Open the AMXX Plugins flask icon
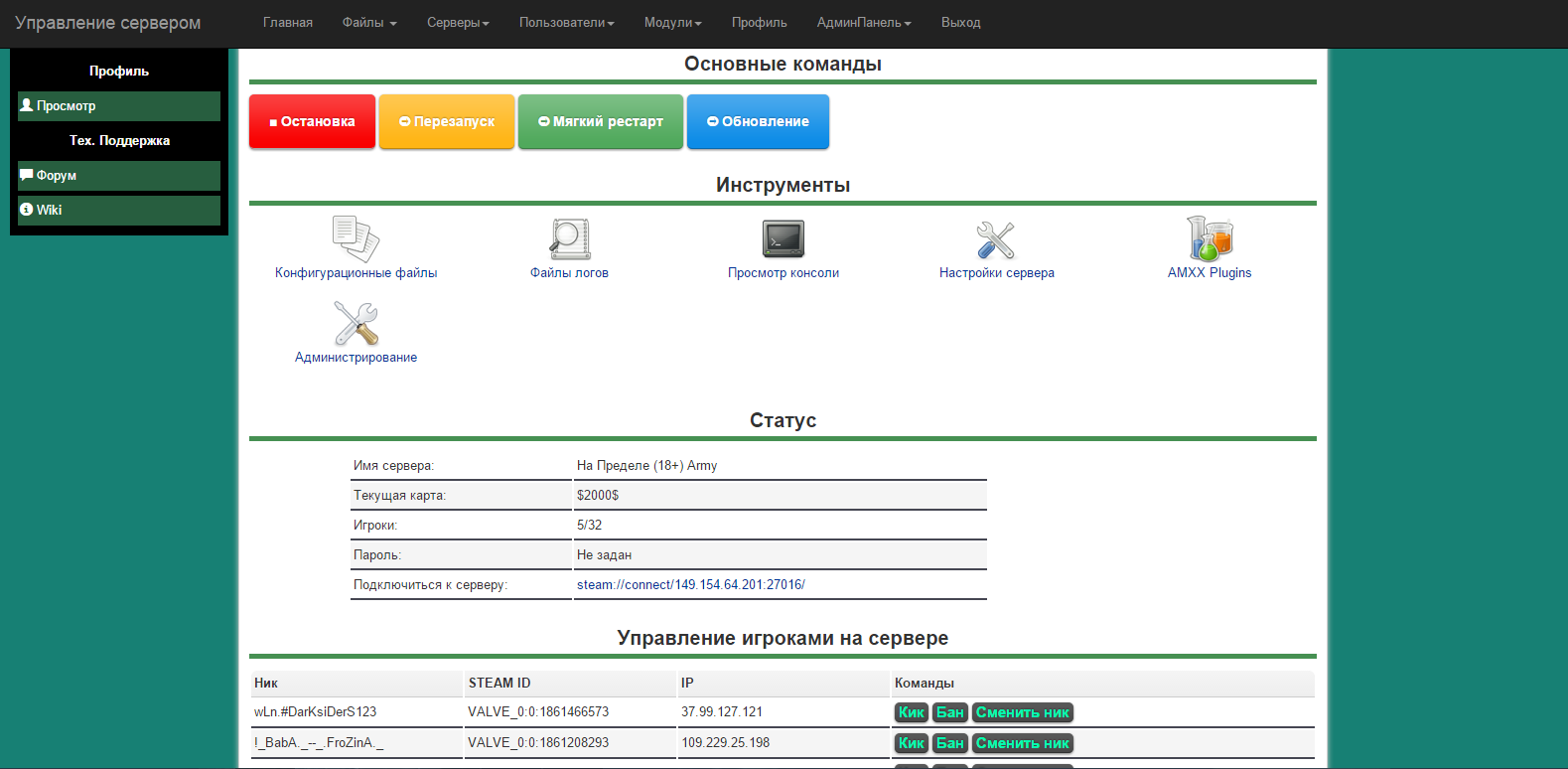 point(1209,238)
